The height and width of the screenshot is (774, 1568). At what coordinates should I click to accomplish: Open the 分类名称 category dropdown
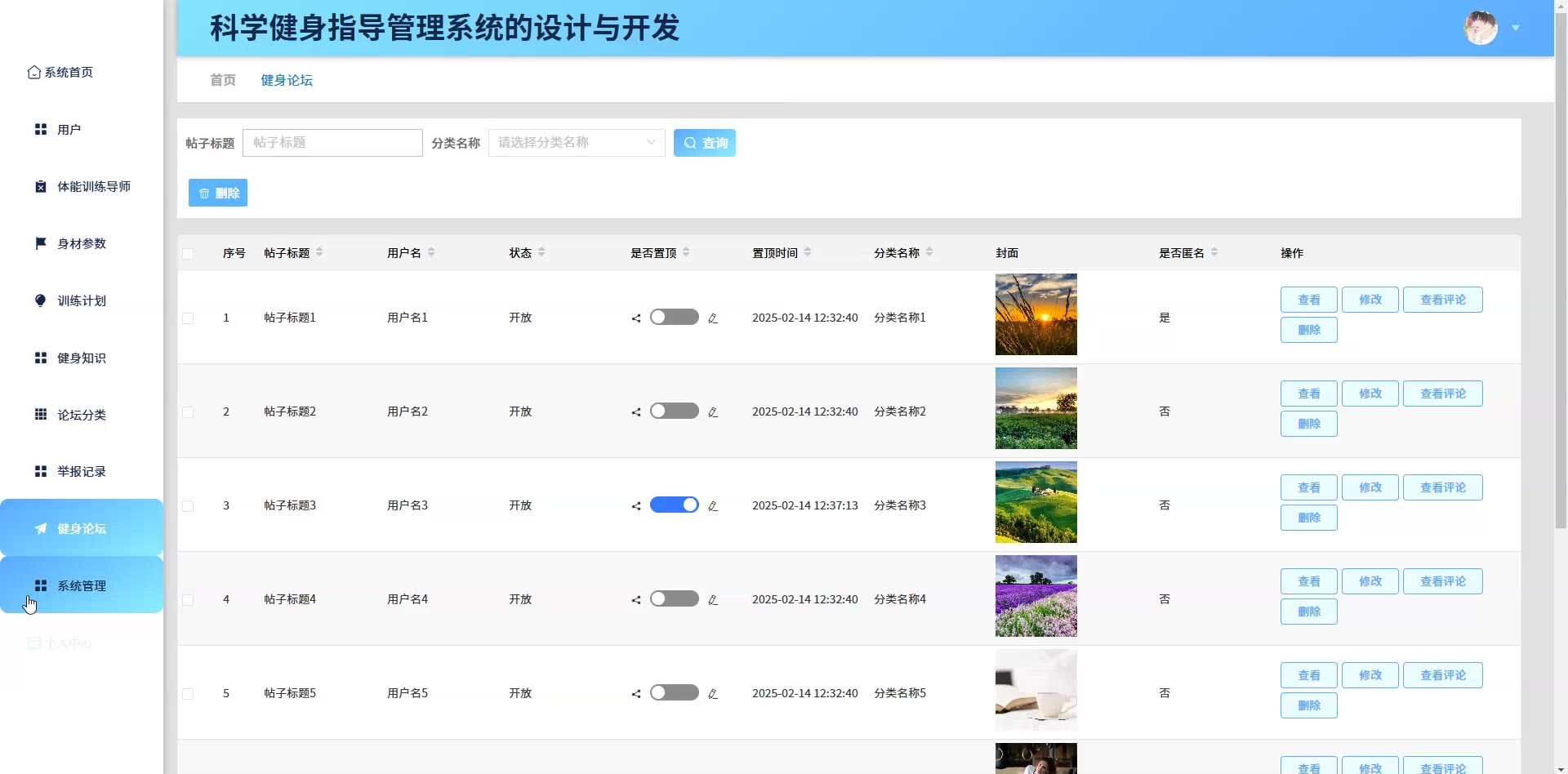click(576, 143)
